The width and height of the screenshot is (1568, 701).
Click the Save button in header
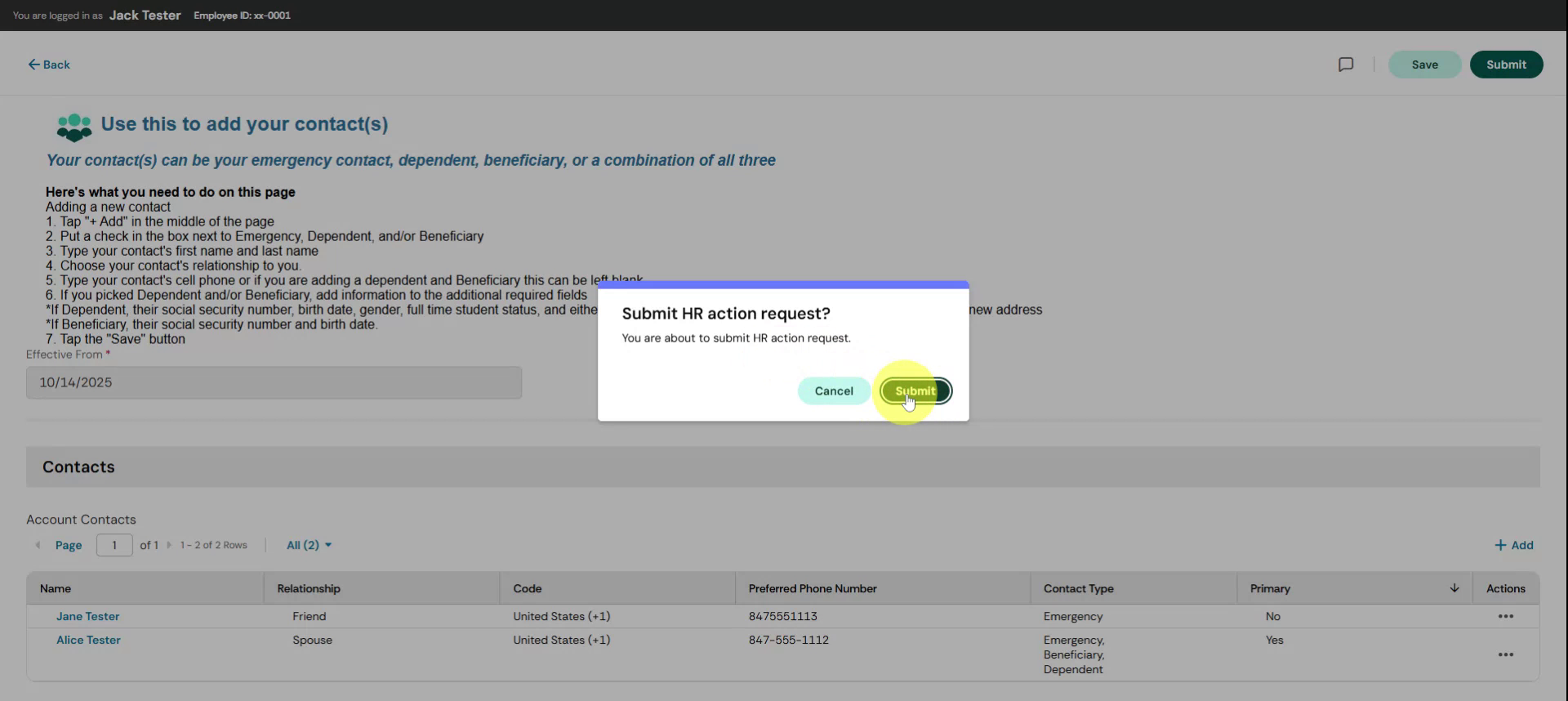tap(1424, 65)
